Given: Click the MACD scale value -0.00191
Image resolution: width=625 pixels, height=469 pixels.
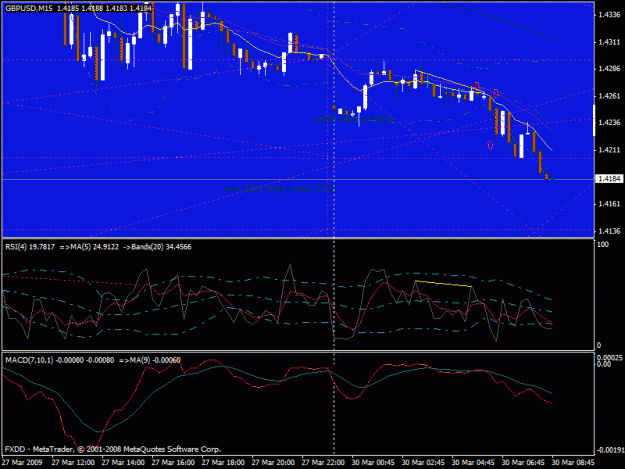Looking at the screenshot, I should point(610,450).
